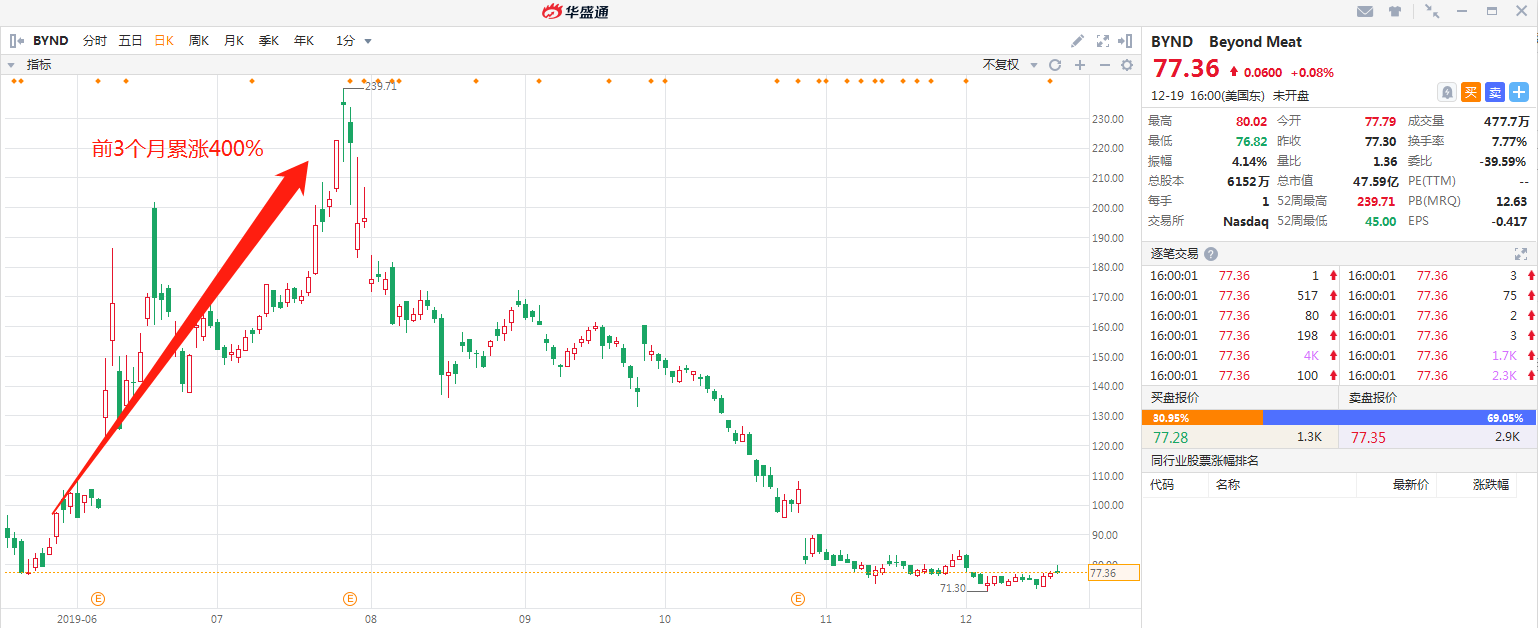
Task: Click the trade row with volume 517
Action: 1240,296
